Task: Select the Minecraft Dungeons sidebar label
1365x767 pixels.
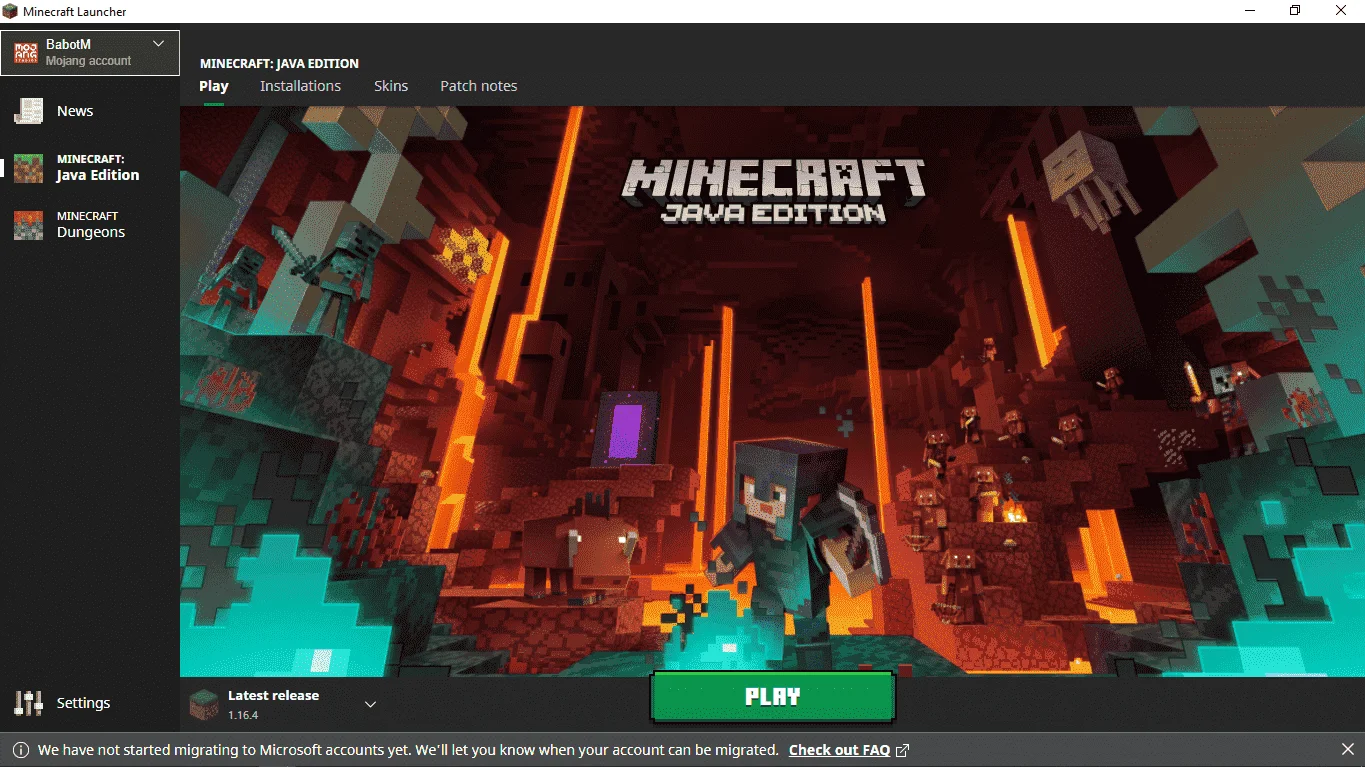Action: 91,225
